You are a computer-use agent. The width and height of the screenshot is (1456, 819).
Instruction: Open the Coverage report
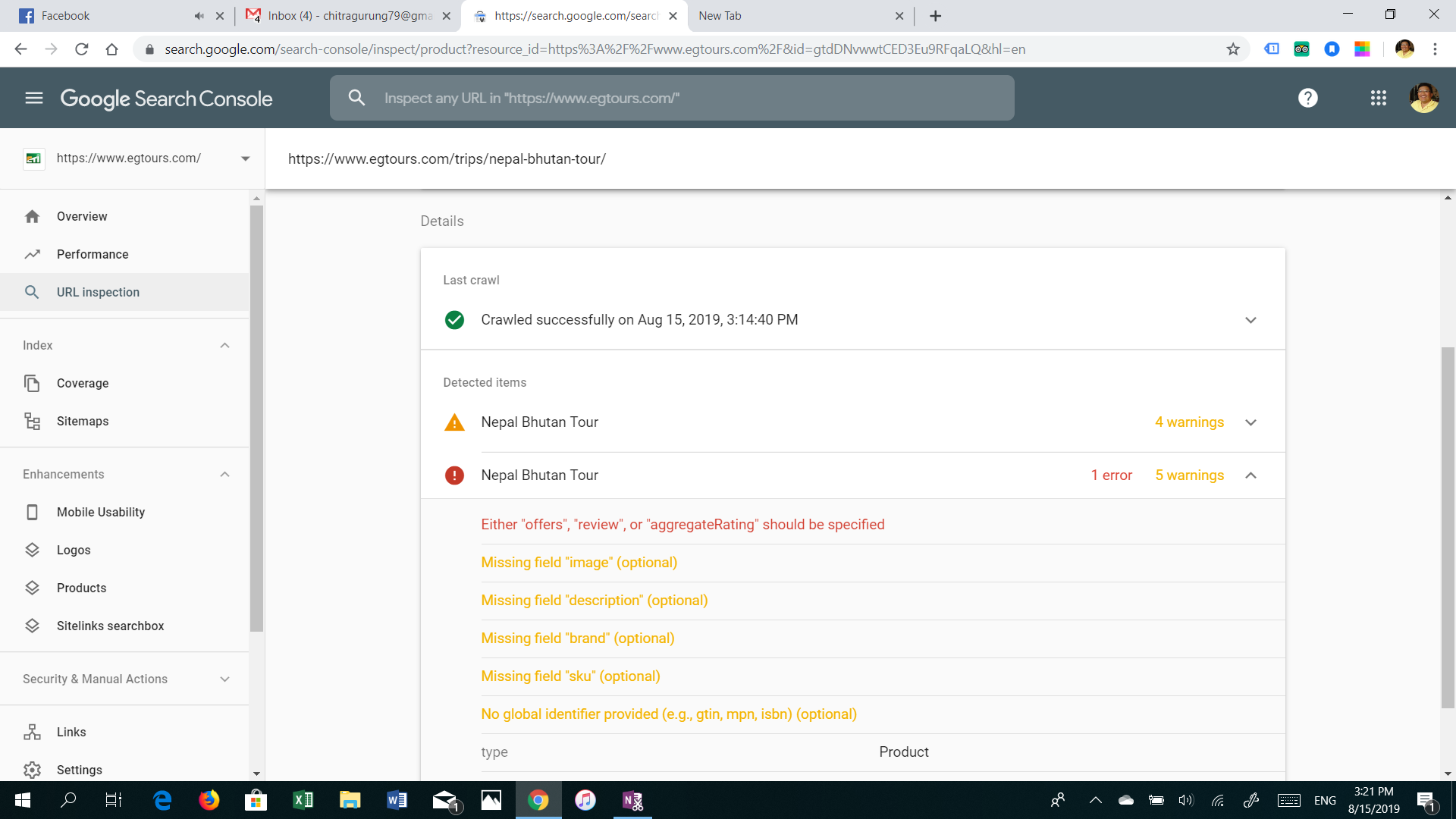pyautogui.click(x=83, y=383)
